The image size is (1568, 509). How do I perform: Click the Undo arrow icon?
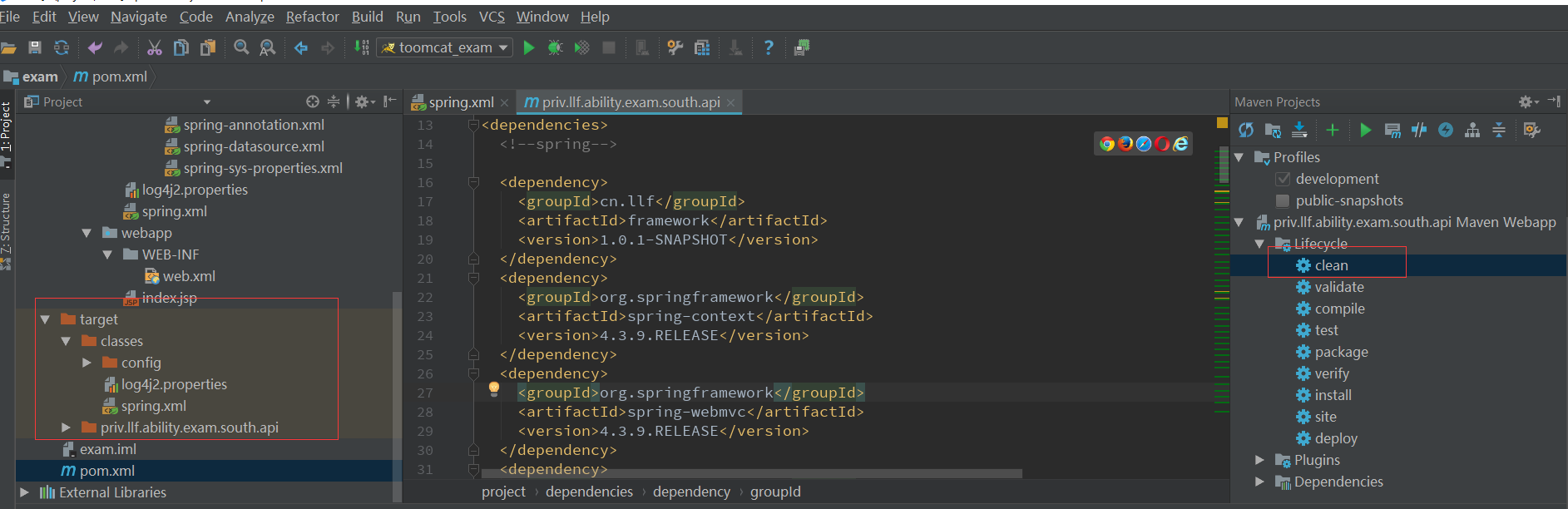click(95, 48)
